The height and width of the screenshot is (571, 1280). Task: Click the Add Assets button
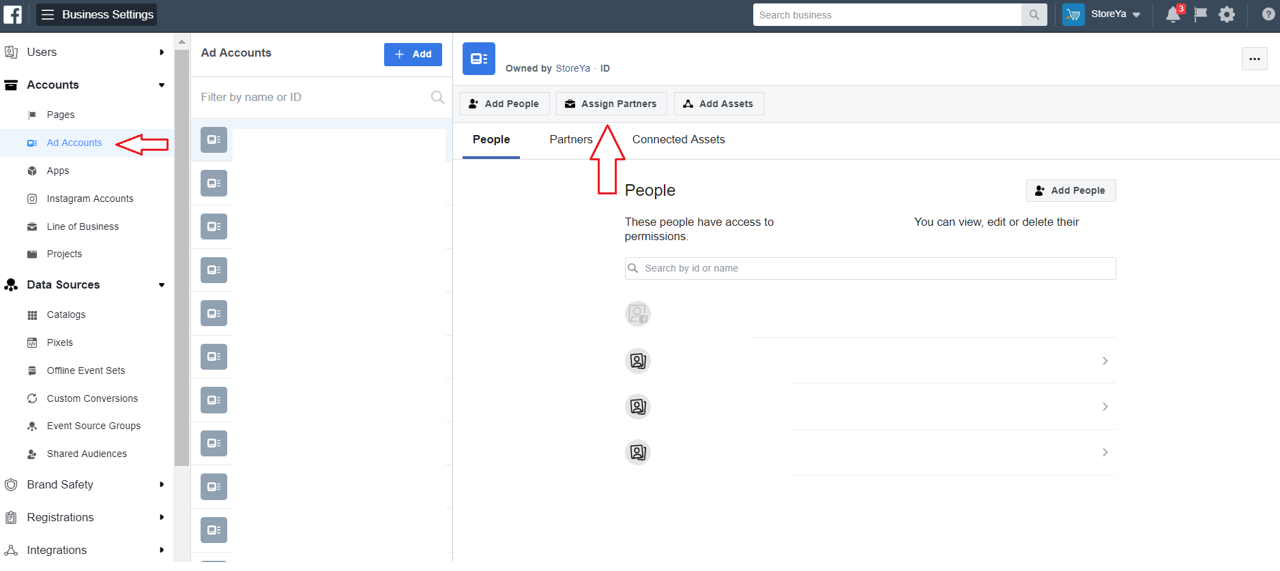[719, 104]
